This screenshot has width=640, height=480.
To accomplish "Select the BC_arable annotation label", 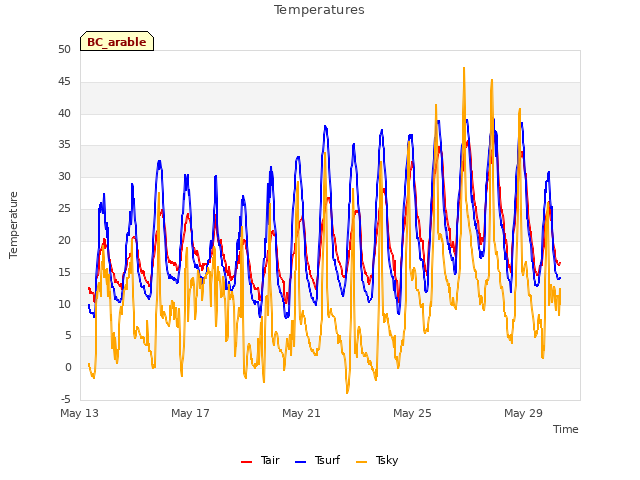I will tap(117, 41).
